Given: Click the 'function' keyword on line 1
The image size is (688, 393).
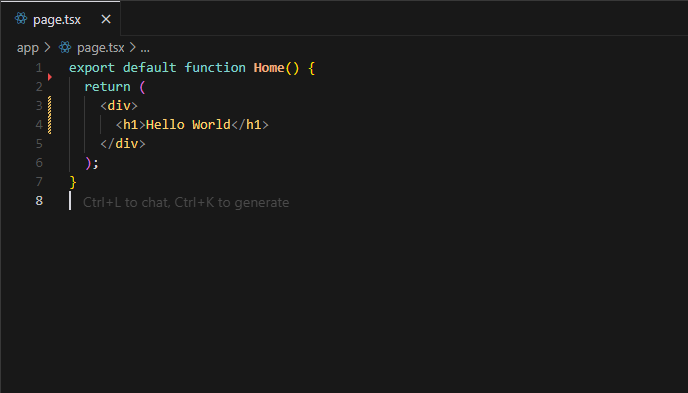Looking at the screenshot, I should pos(215,68).
